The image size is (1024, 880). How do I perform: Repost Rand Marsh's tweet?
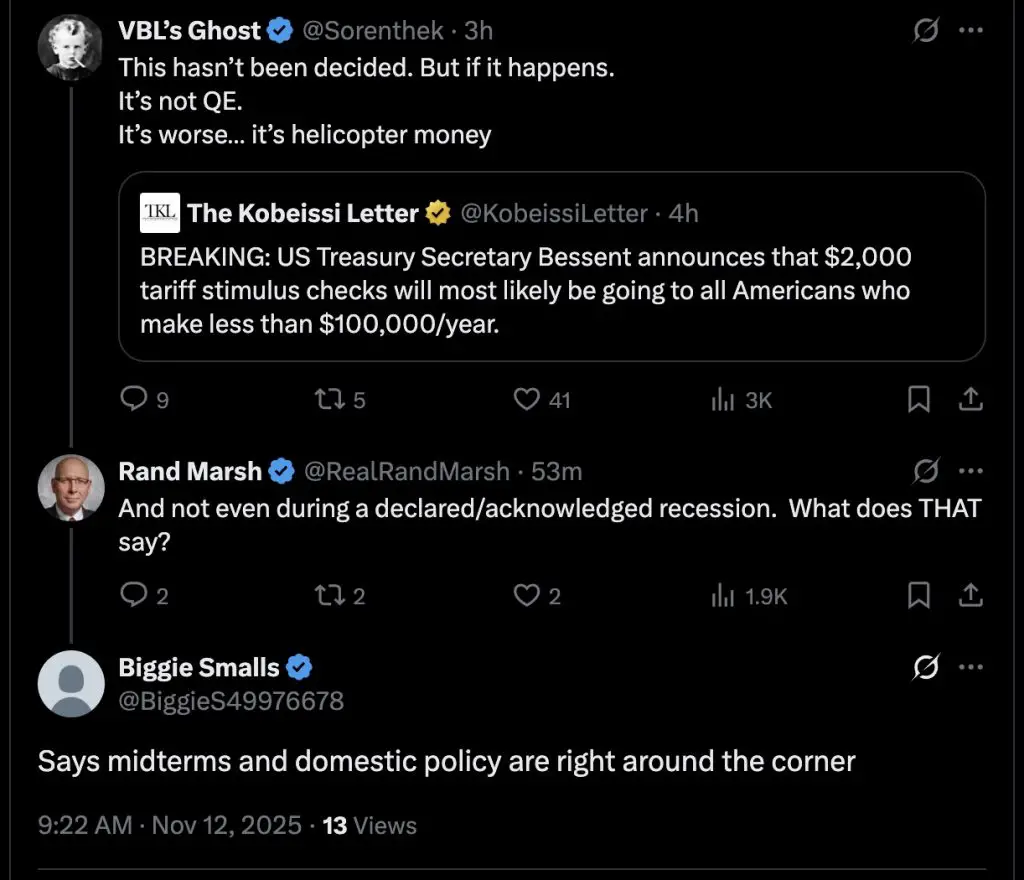point(328,596)
